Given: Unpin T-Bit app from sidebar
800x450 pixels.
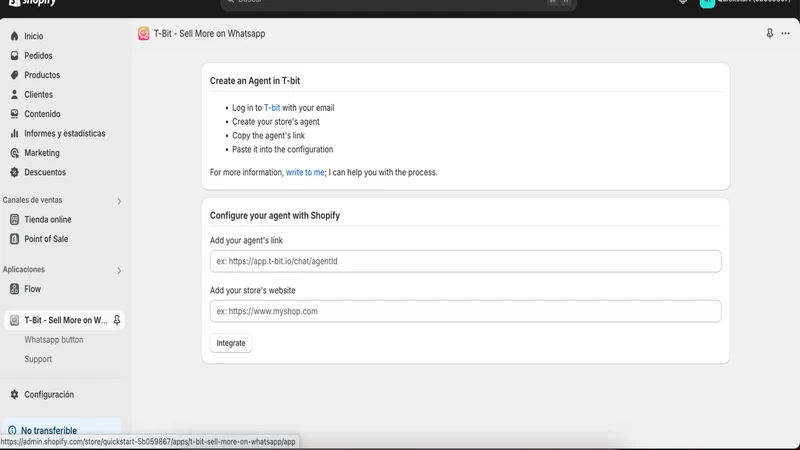Looking at the screenshot, I should (x=117, y=320).
